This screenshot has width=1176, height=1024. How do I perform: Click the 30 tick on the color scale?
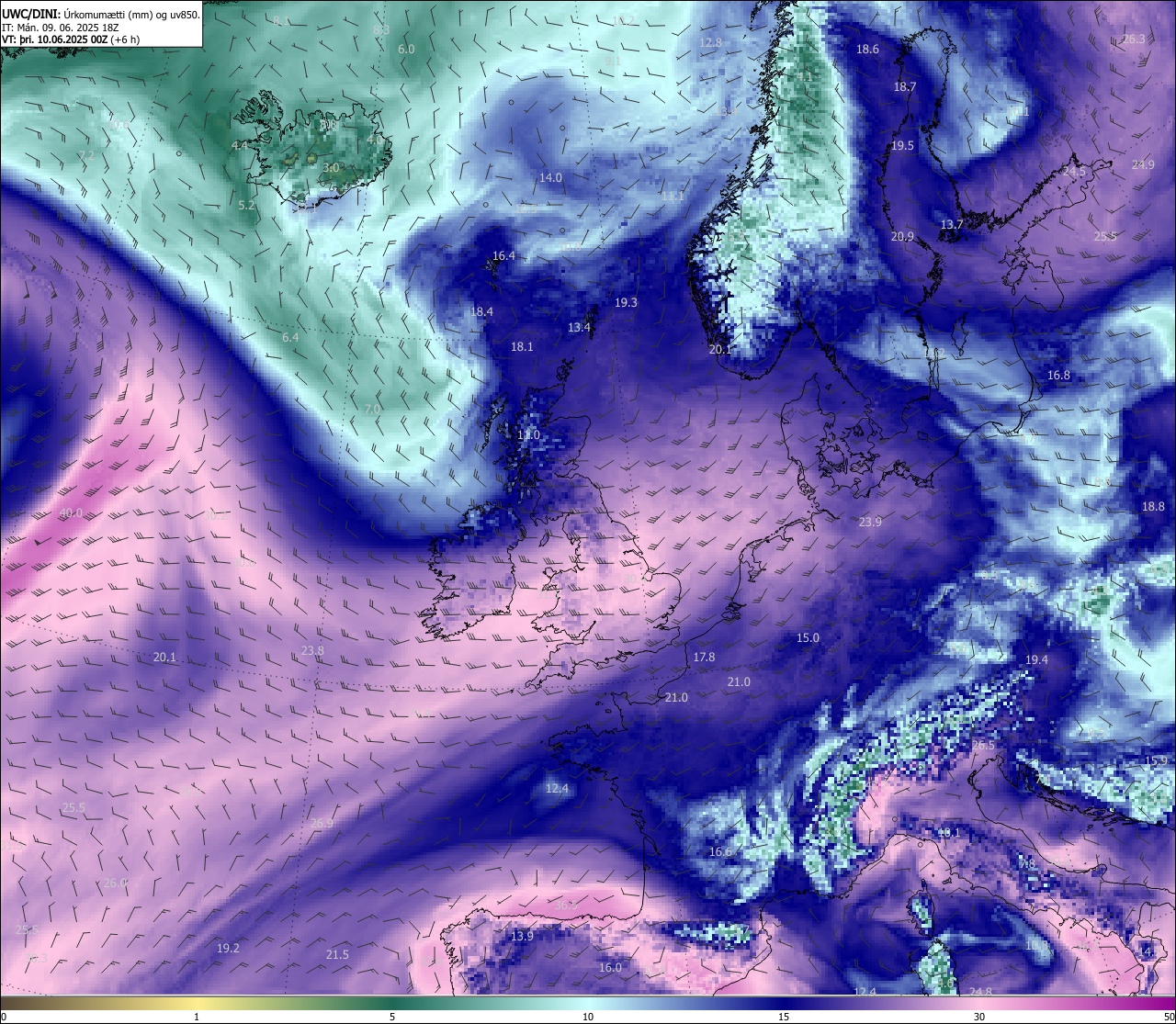pyautogui.click(x=979, y=1017)
